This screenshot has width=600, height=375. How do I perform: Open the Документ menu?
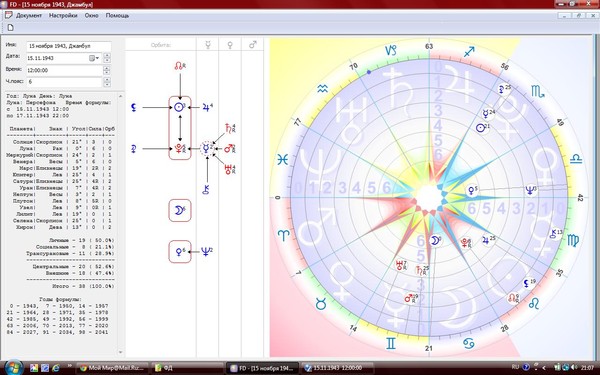[29, 16]
